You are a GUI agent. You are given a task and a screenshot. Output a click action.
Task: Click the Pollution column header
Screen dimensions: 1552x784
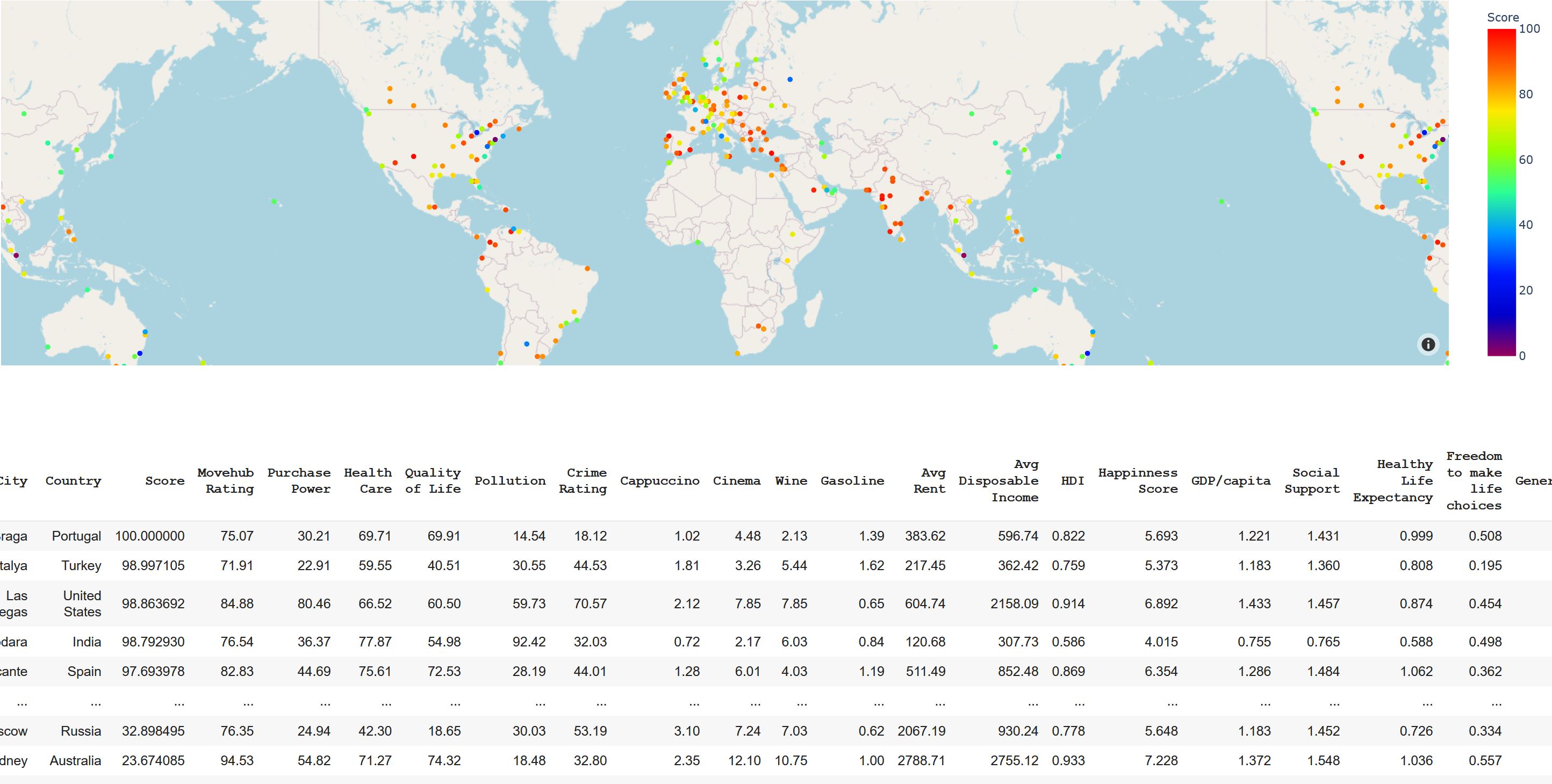tap(509, 481)
